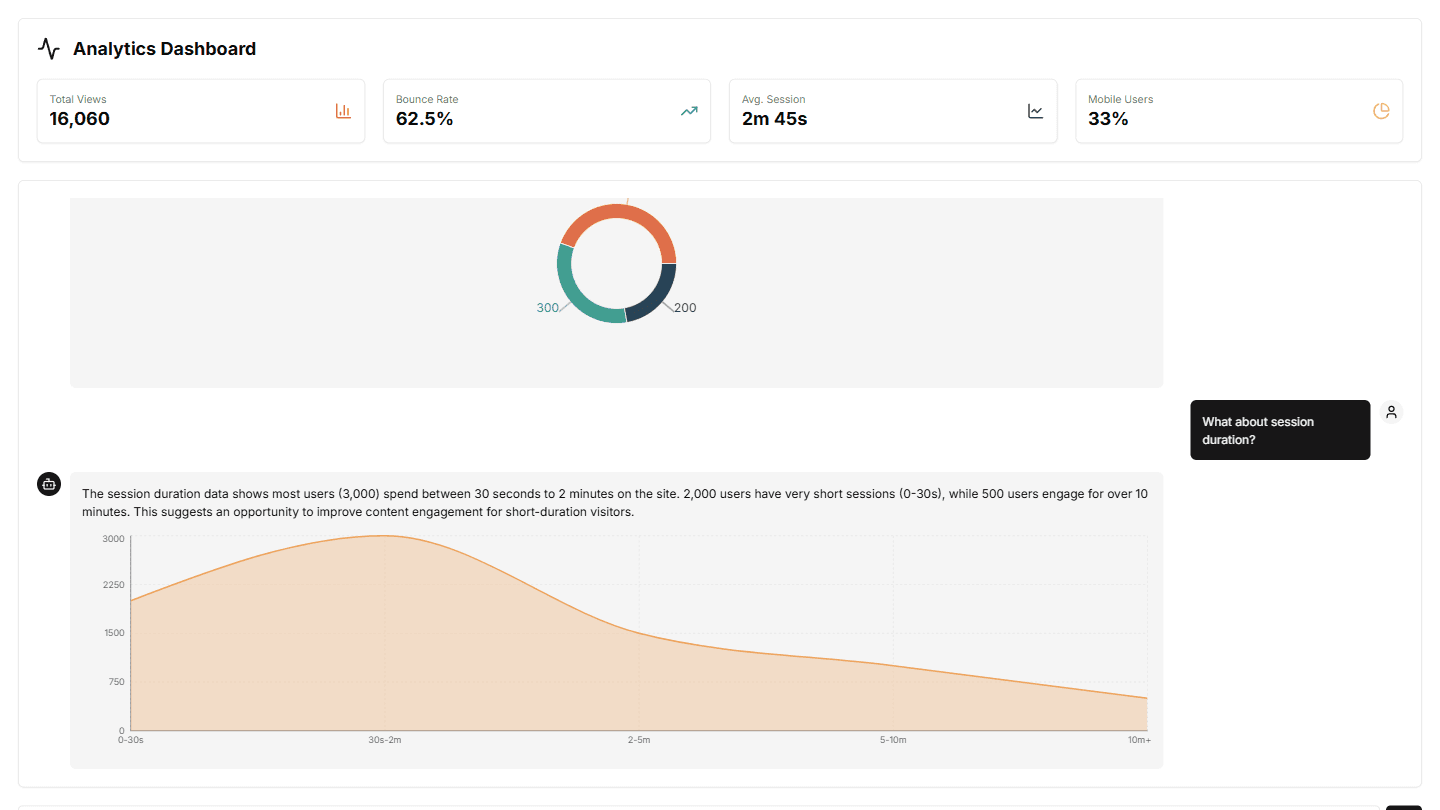The width and height of the screenshot is (1440, 810).
Task: Click the robot avatar next to the AI response
Action: (48, 484)
